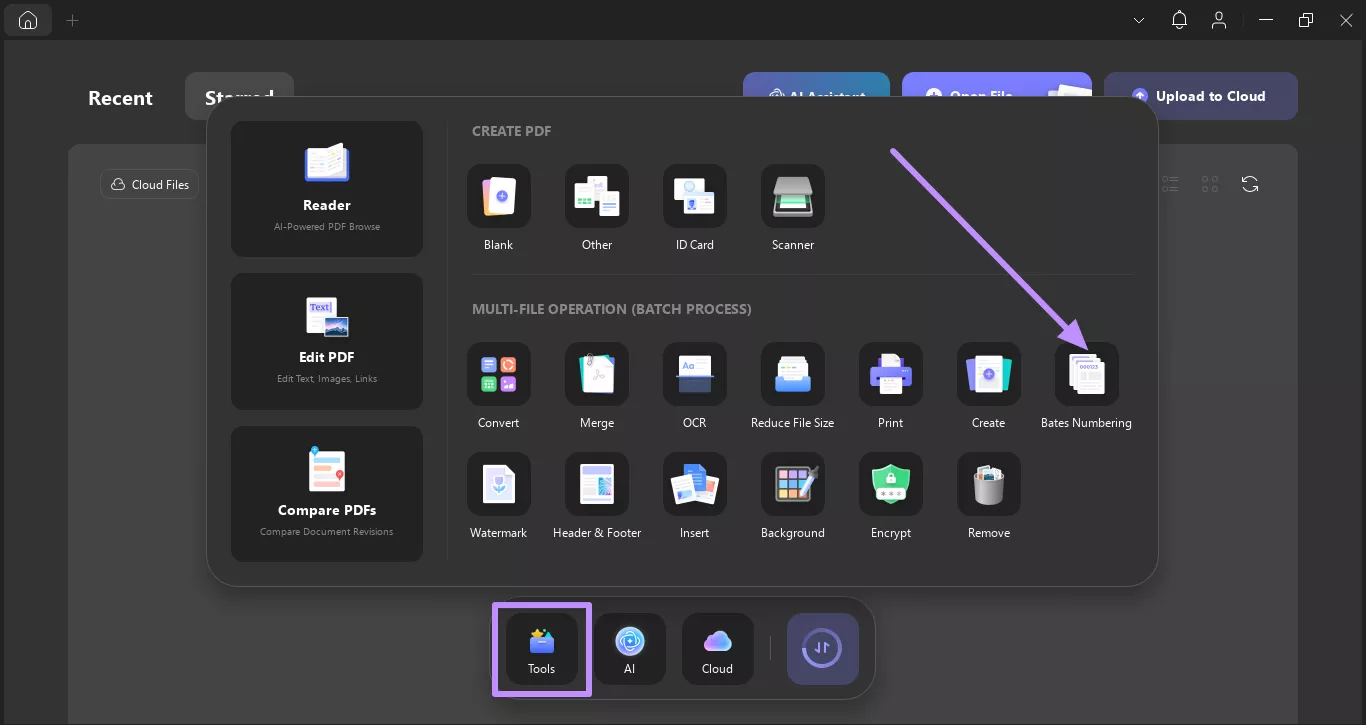Screen dimensions: 1366x725
Task: Select the Watermark tool
Action: coord(498,485)
